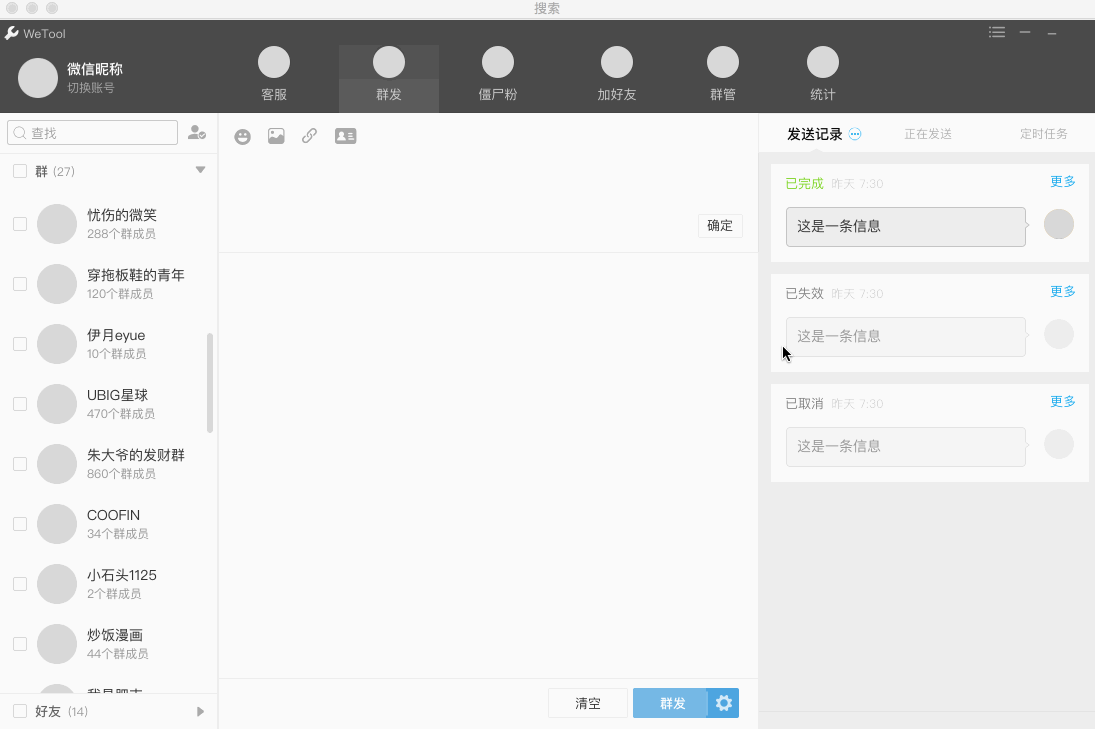
Task: Click the group list vertical scrollbar
Action: point(210,383)
